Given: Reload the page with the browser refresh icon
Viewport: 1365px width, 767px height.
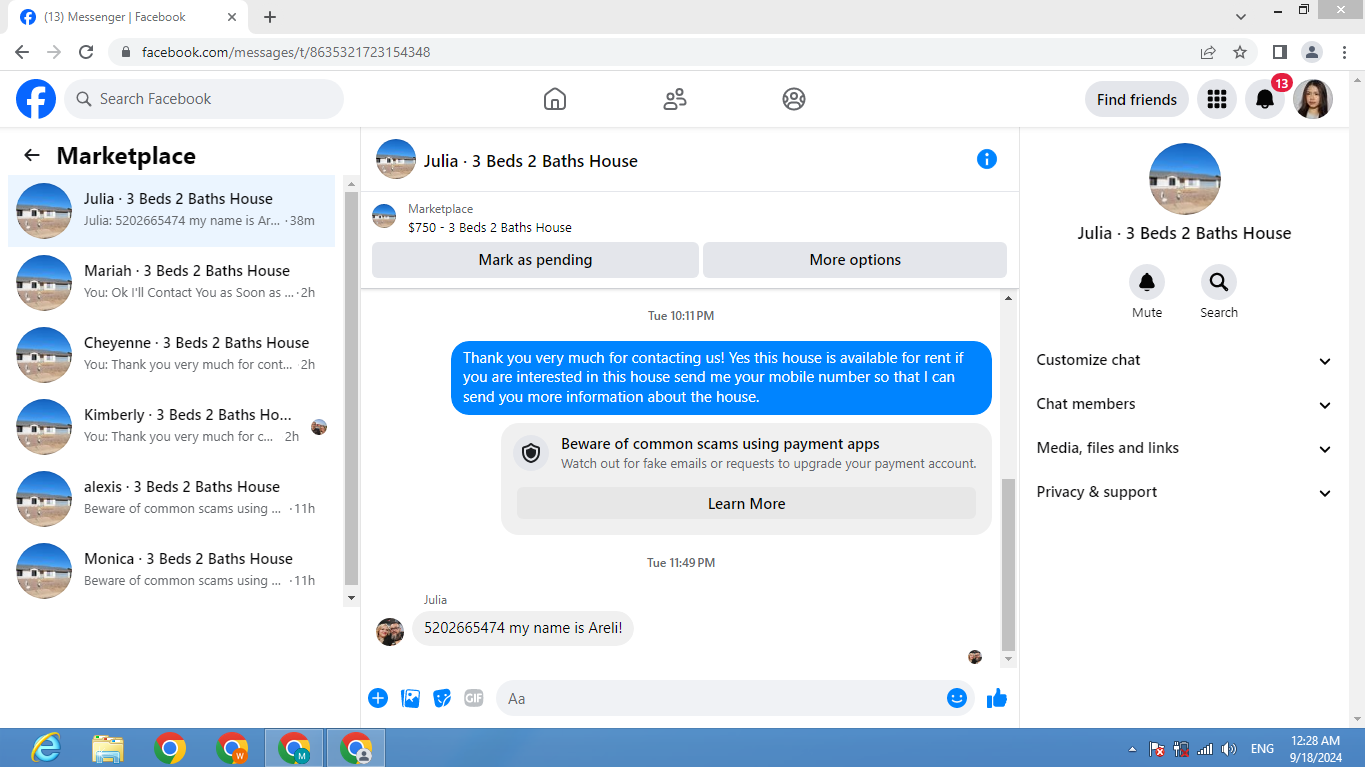Looking at the screenshot, I should coord(86,52).
